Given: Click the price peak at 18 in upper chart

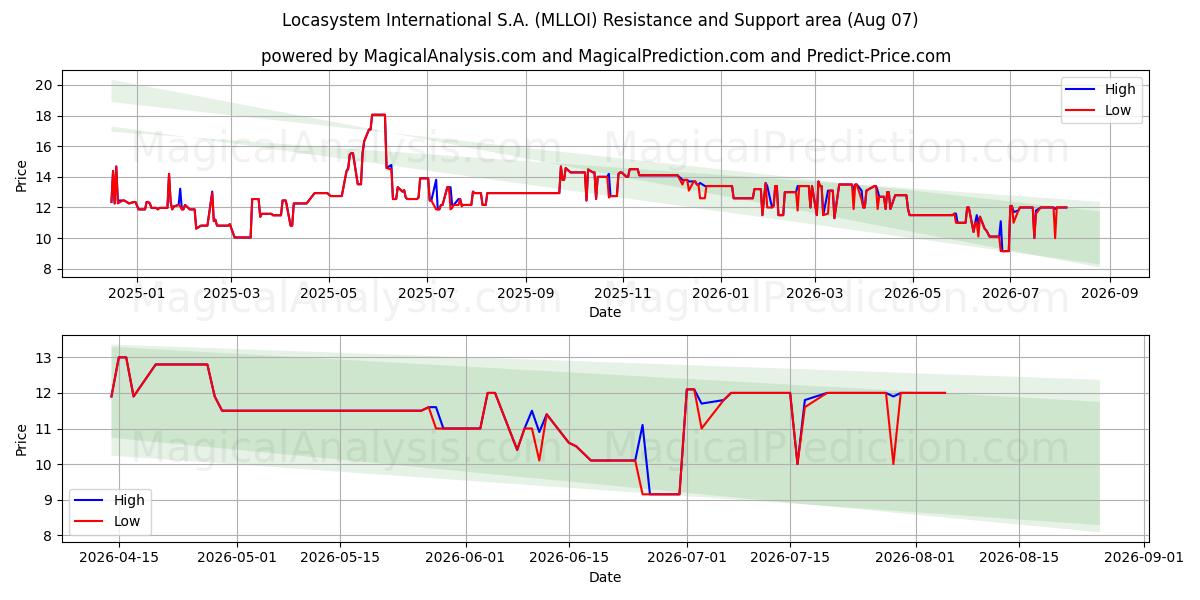Looking at the screenshot, I should click(x=378, y=115).
